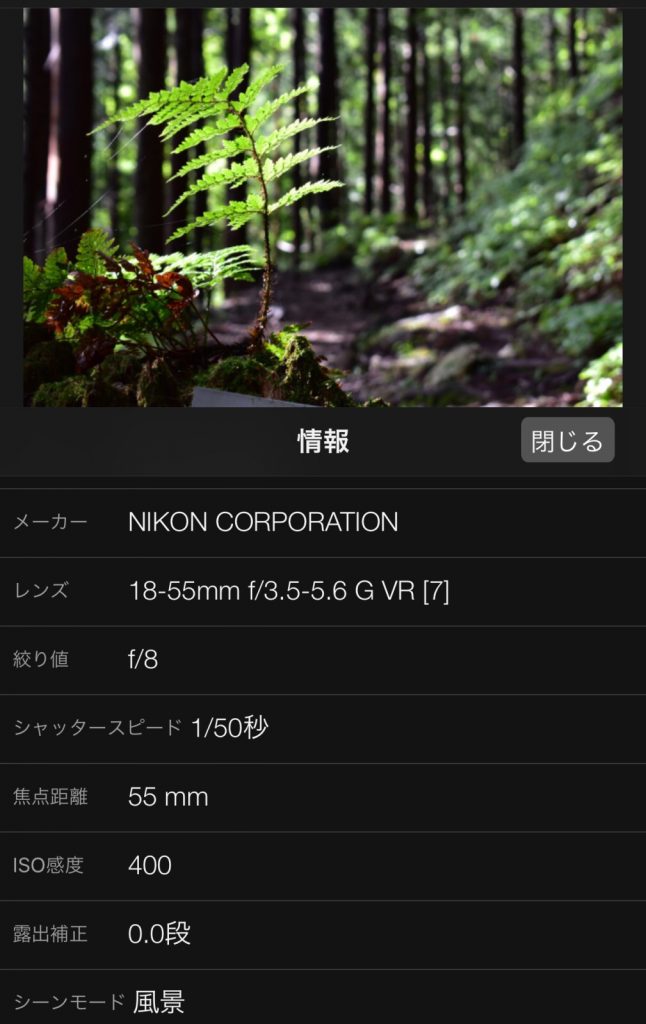The image size is (646, 1024).
Task: Tap the ISO value 400
Action: [x=150, y=865]
